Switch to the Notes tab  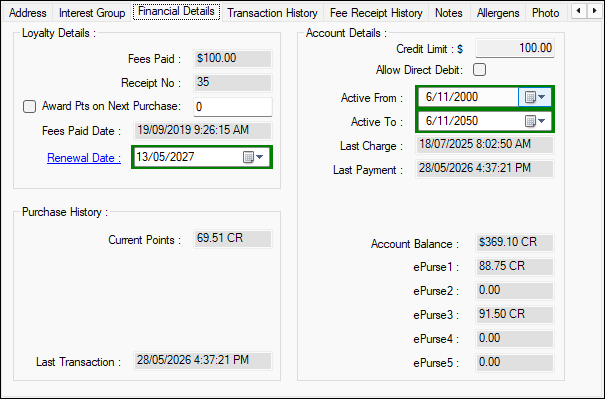(x=449, y=13)
